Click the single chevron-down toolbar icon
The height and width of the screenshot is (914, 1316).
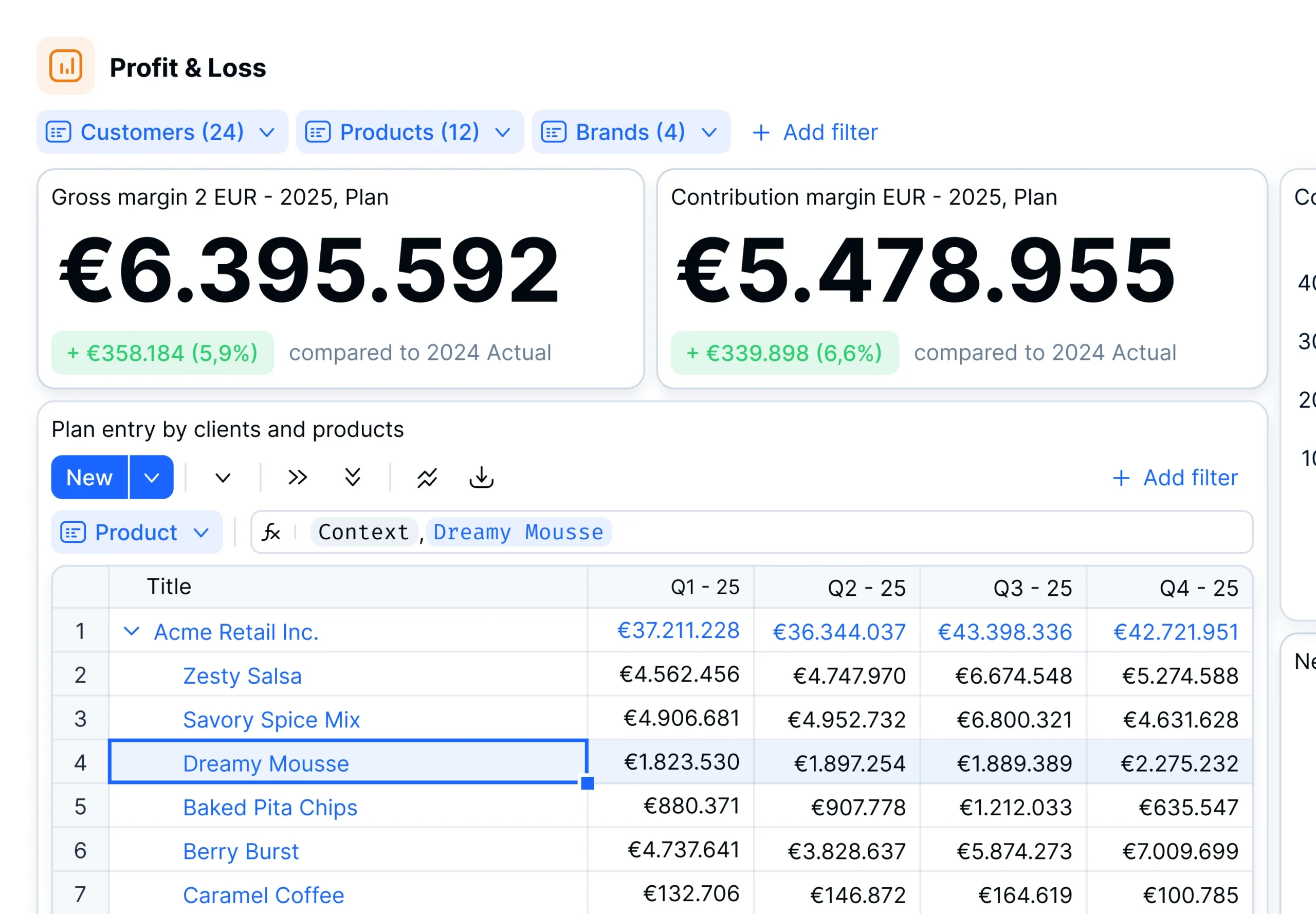[x=223, y=477]
